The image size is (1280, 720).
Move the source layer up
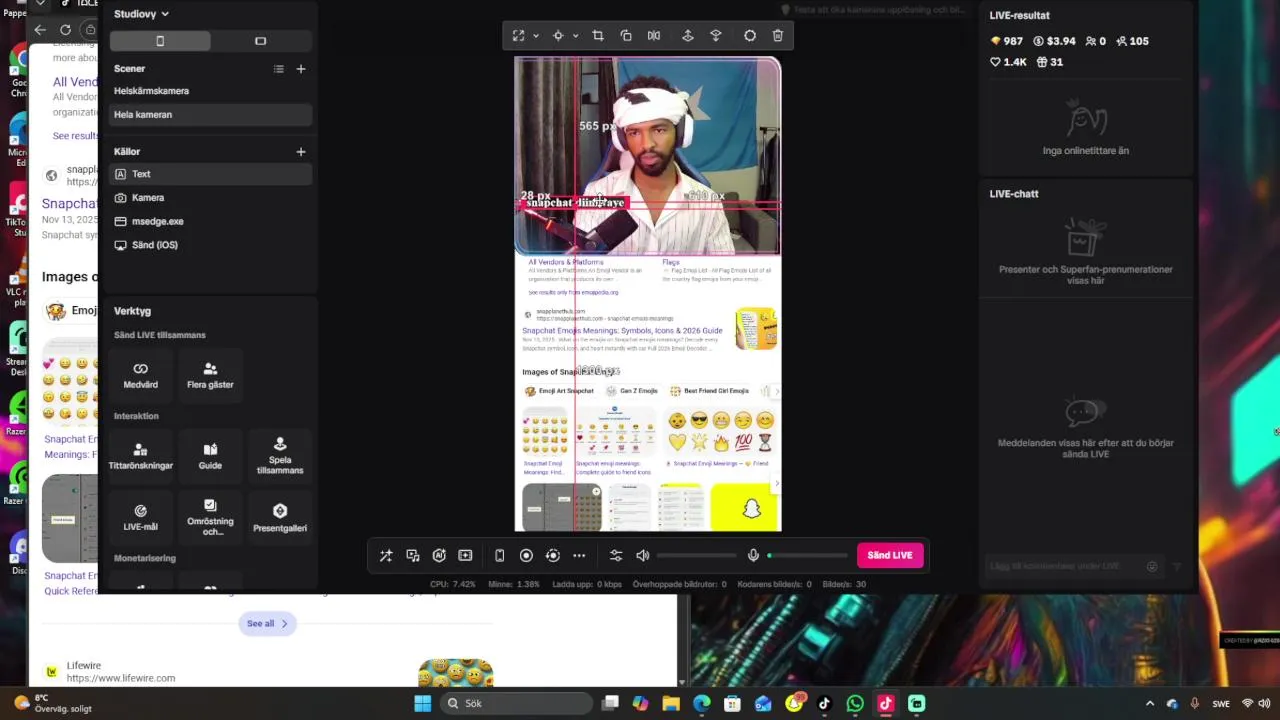(x=688, y=36)
